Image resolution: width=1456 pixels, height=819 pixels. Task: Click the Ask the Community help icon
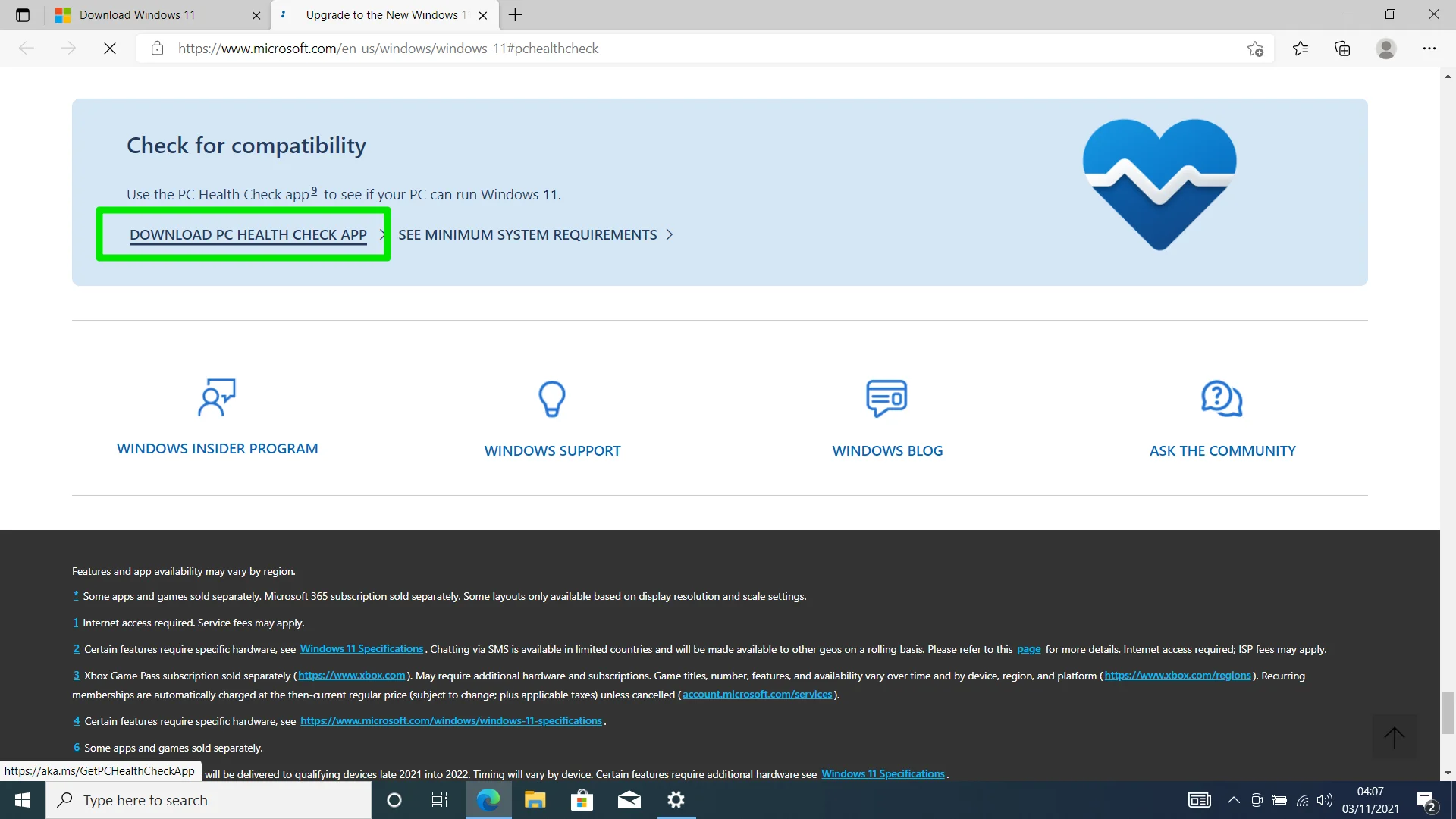[x=1221, y=398]
